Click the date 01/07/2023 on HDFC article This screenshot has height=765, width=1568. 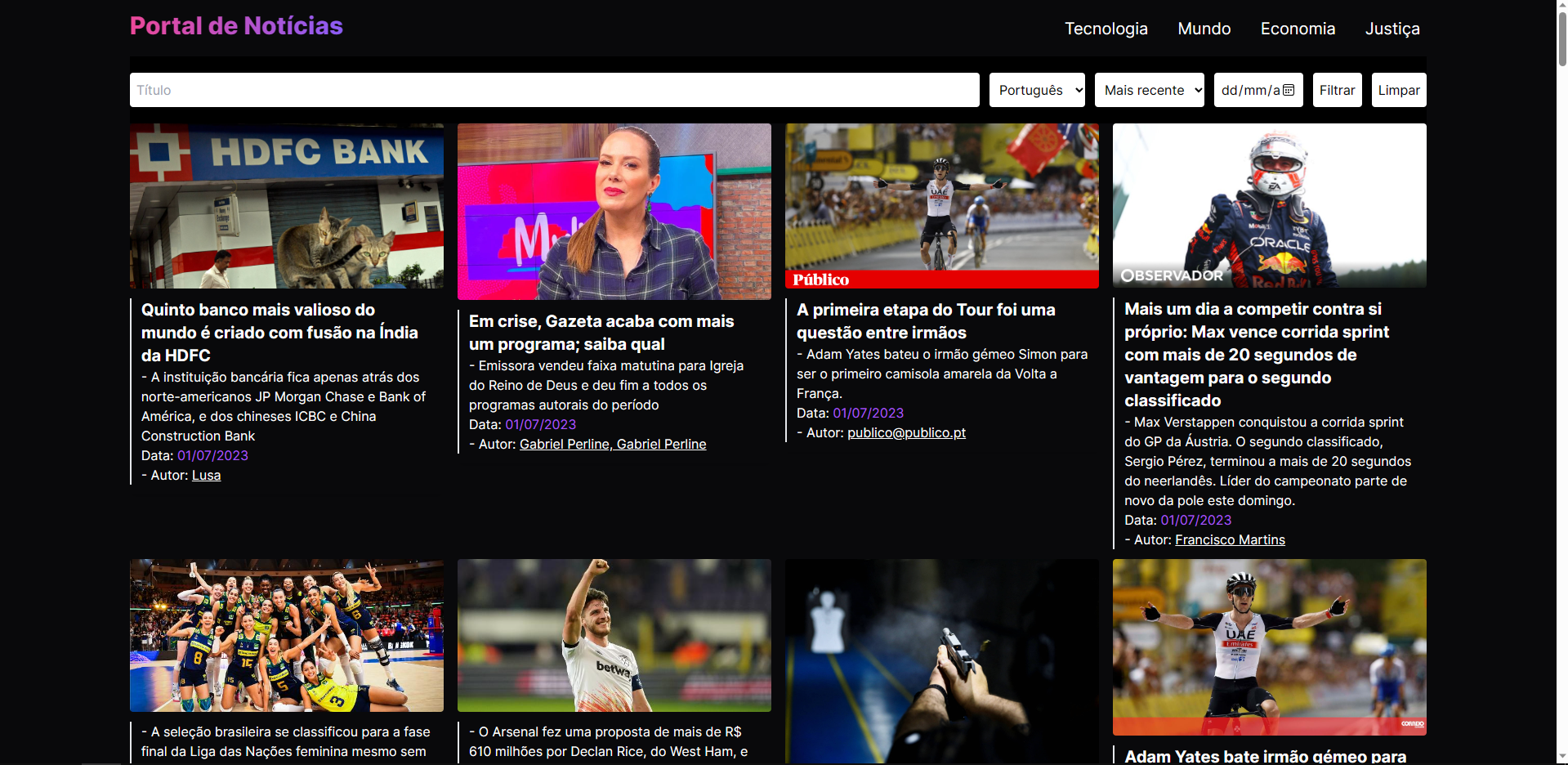[x=212, y=455]
